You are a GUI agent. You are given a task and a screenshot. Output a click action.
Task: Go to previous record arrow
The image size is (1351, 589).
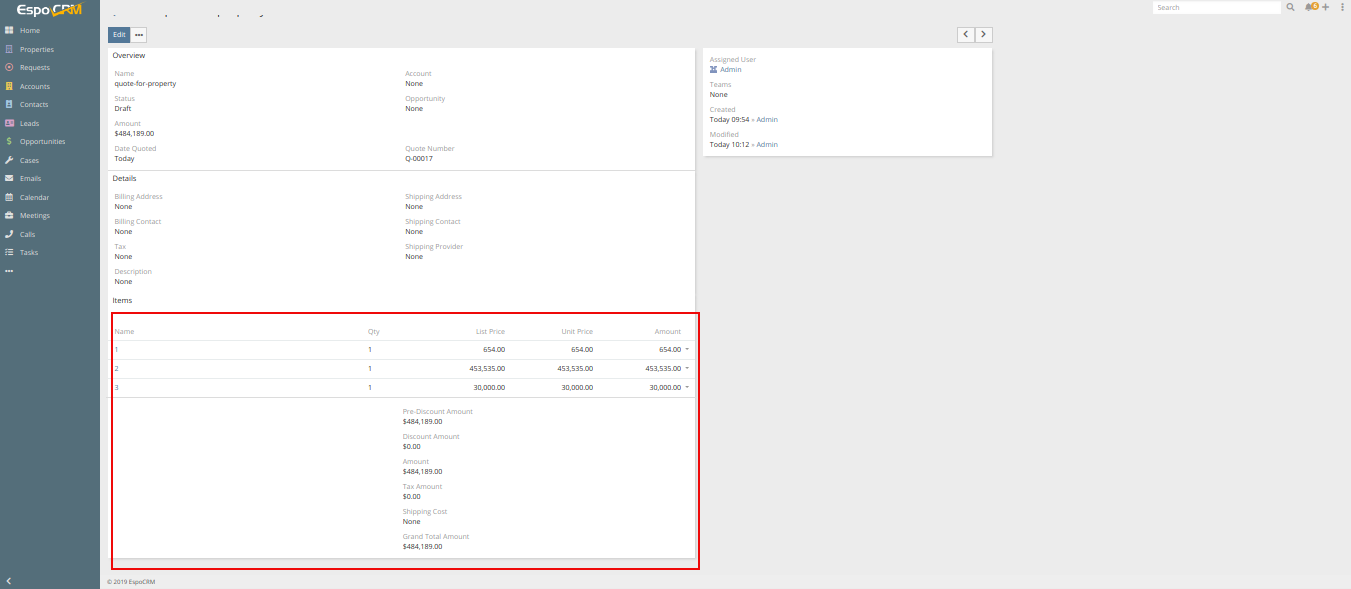click(965, 34)
